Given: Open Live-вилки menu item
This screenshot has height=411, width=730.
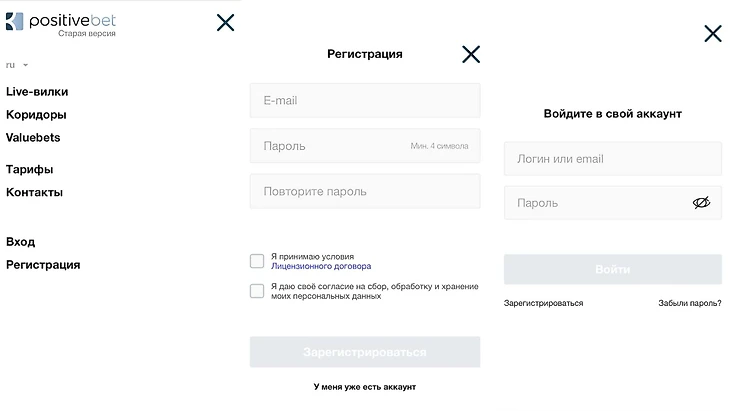Looking at the screenshot, I should (37, 92).
